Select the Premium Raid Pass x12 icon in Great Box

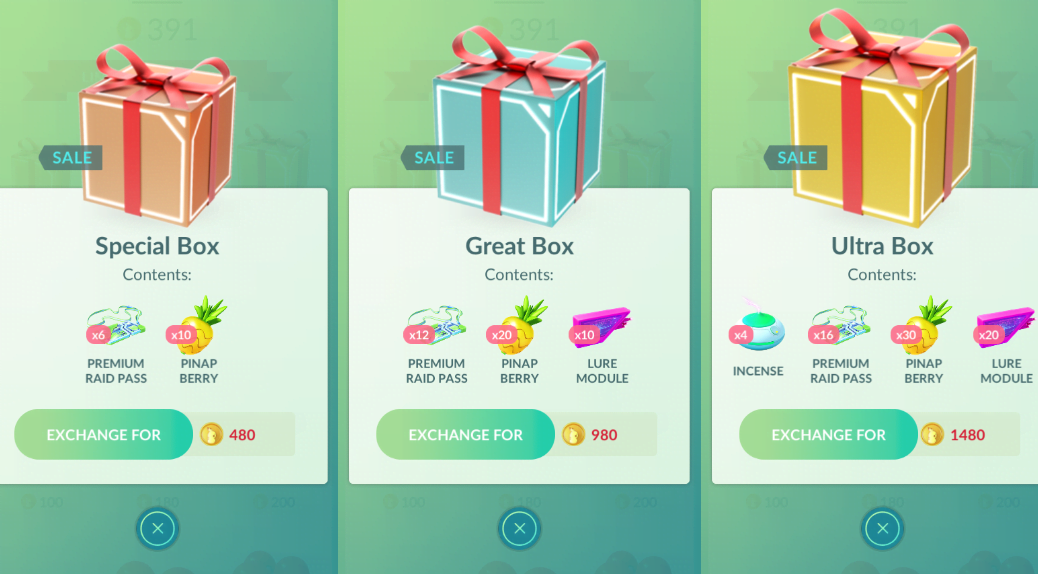436,326
